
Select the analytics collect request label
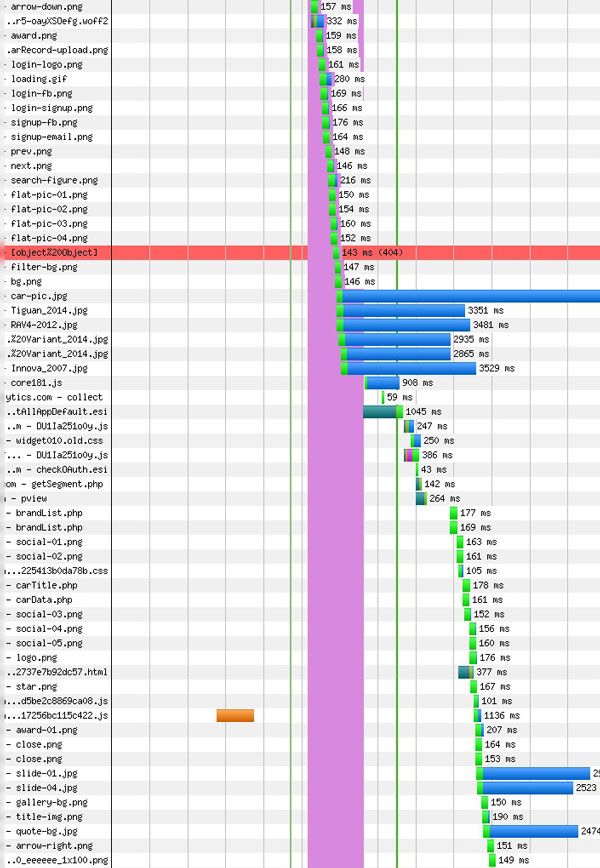pos(54,397)
